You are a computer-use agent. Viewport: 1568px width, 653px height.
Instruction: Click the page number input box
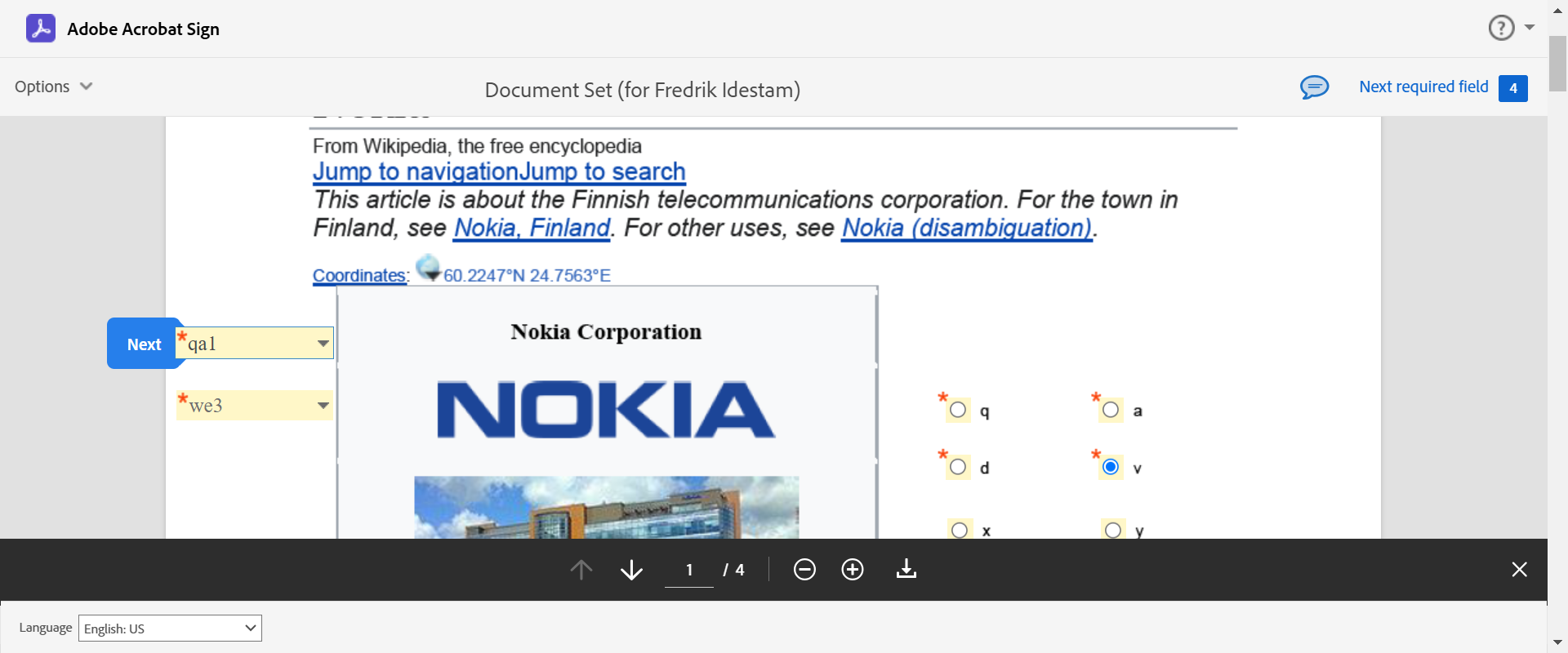[x=689, y=570]
